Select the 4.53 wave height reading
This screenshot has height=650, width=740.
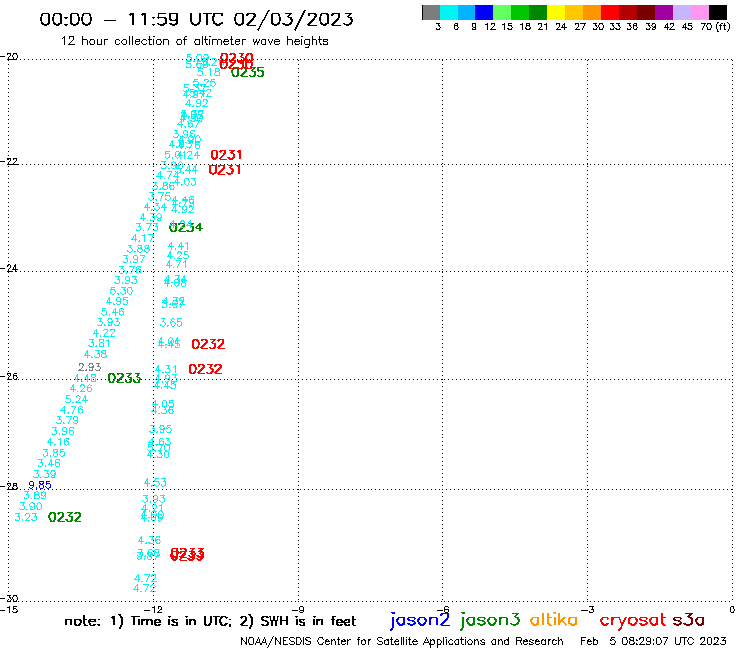pyautogui.click(x=155, y=482)
